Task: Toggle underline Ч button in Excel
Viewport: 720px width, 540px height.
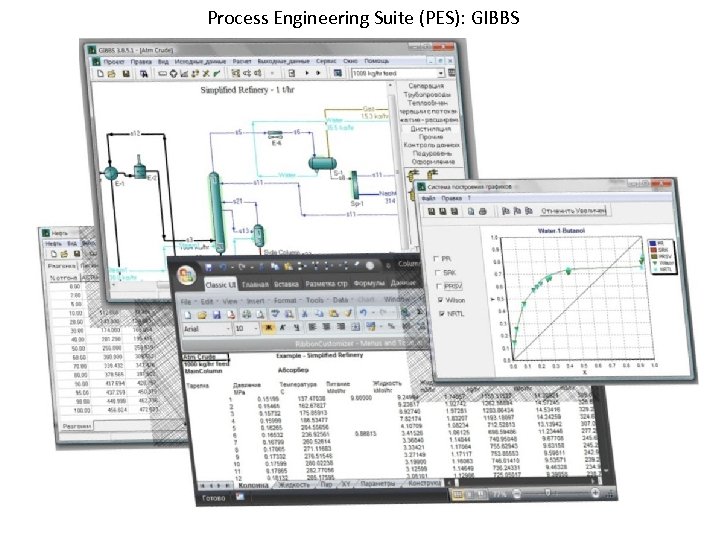Action: coord(296,327)
